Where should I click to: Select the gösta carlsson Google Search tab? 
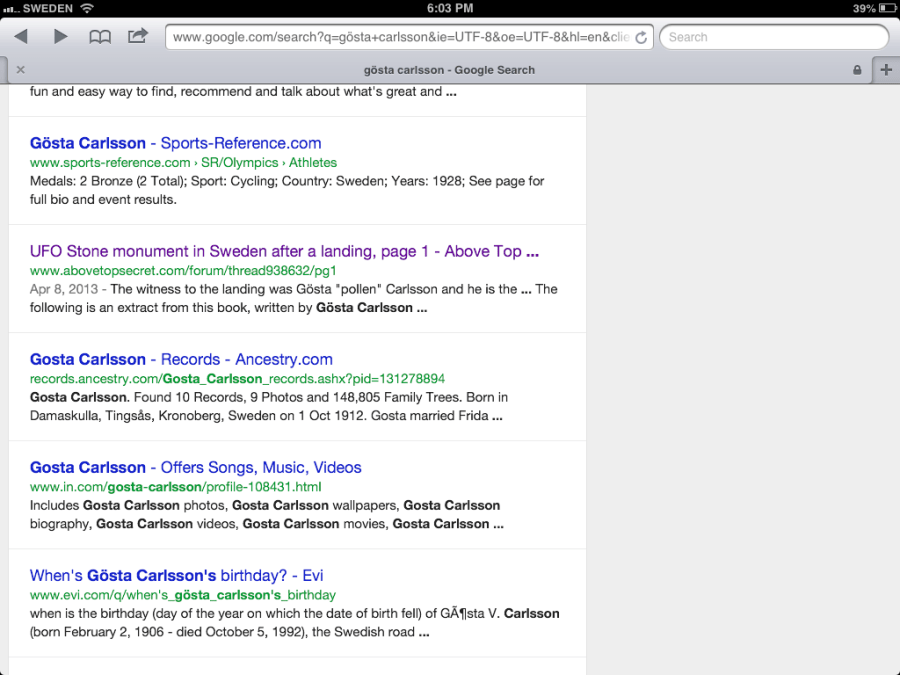(x=449, y=70)
